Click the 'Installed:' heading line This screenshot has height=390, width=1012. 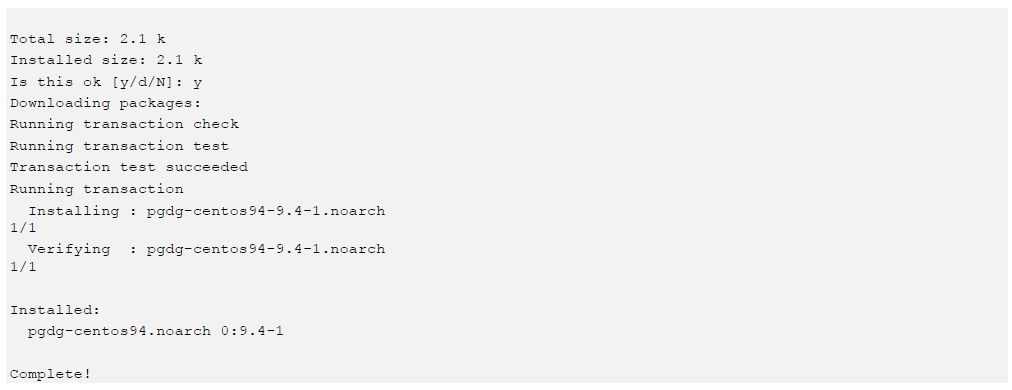point(56,310)
